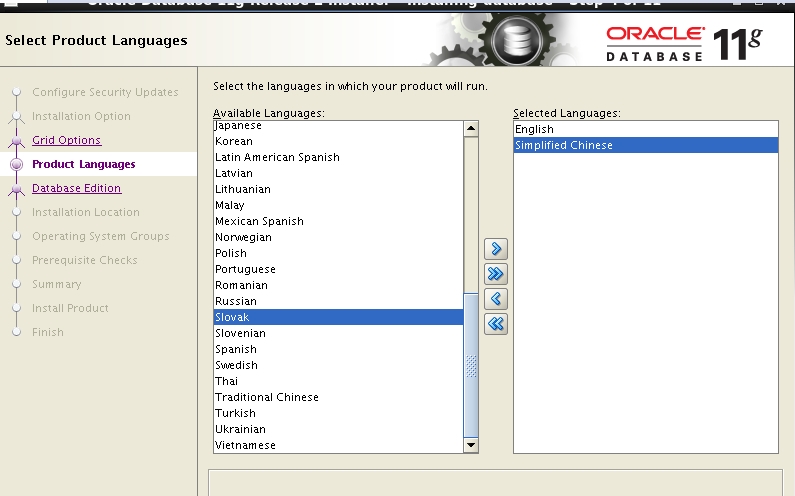The image size is (795, 496).
Task: Click scroll up arrow of Available Languages
Action: [x=471, y=129]
